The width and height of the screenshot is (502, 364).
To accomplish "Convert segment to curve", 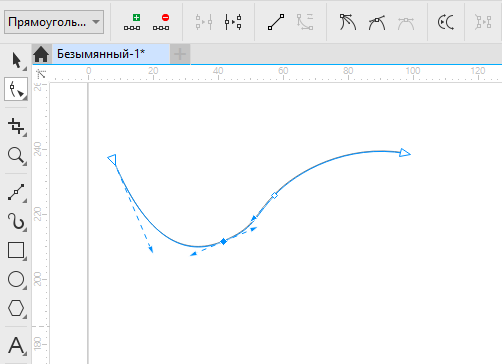I will coord(305,22).
